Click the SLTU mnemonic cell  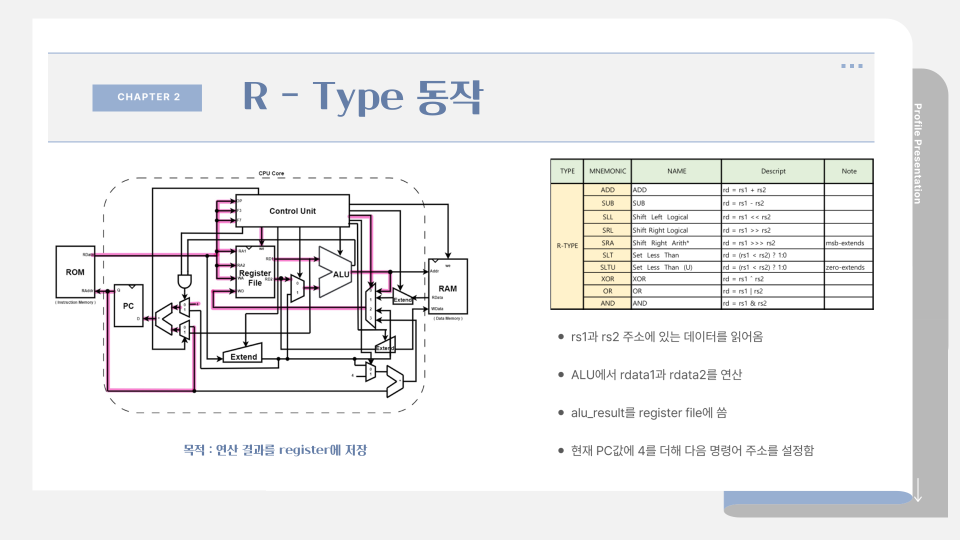click(607, 268)
